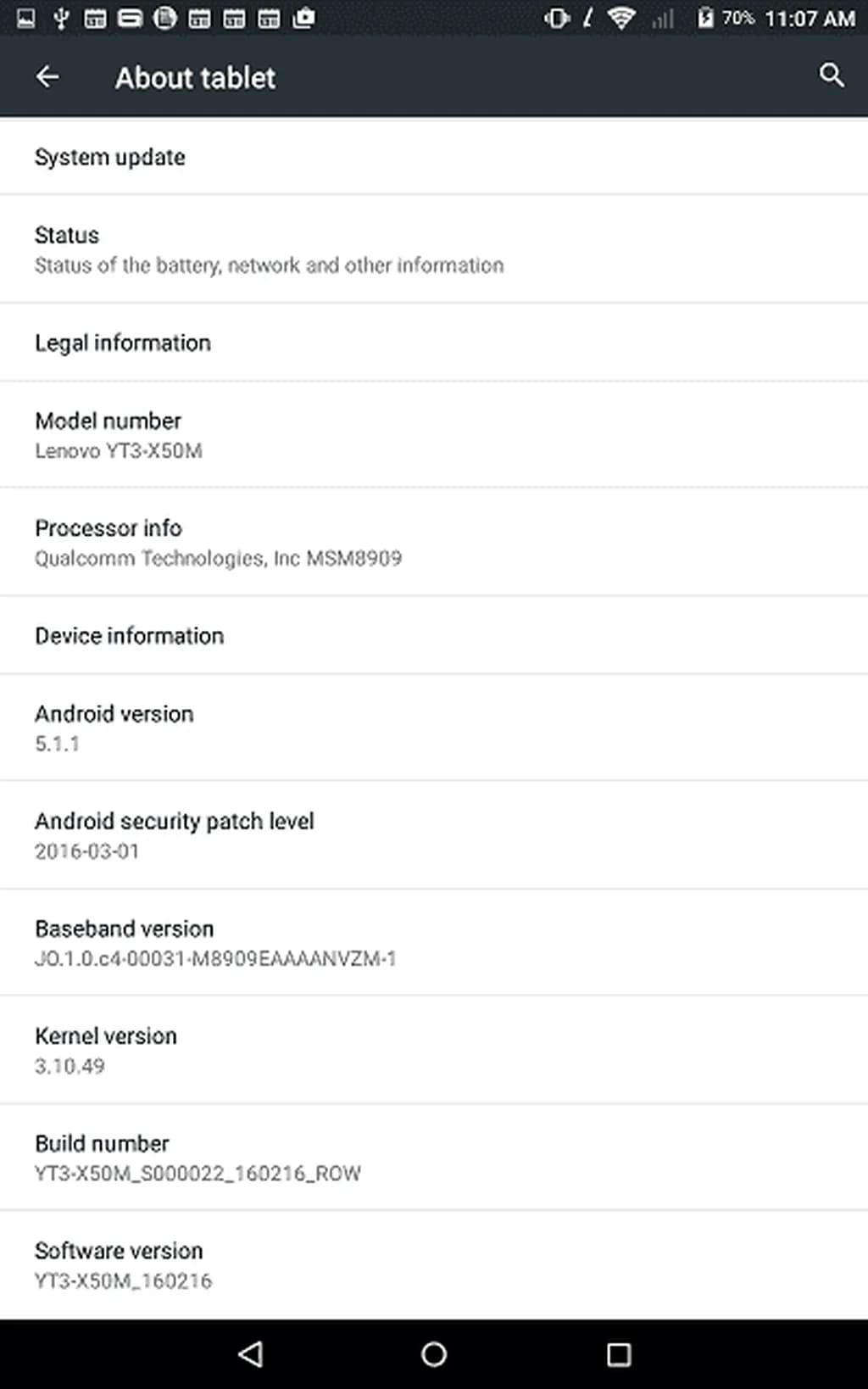The width and height of the screenshot is (868, 1389).
Task: Tap Android security patch level entry
Action: [x=434, y=835]
